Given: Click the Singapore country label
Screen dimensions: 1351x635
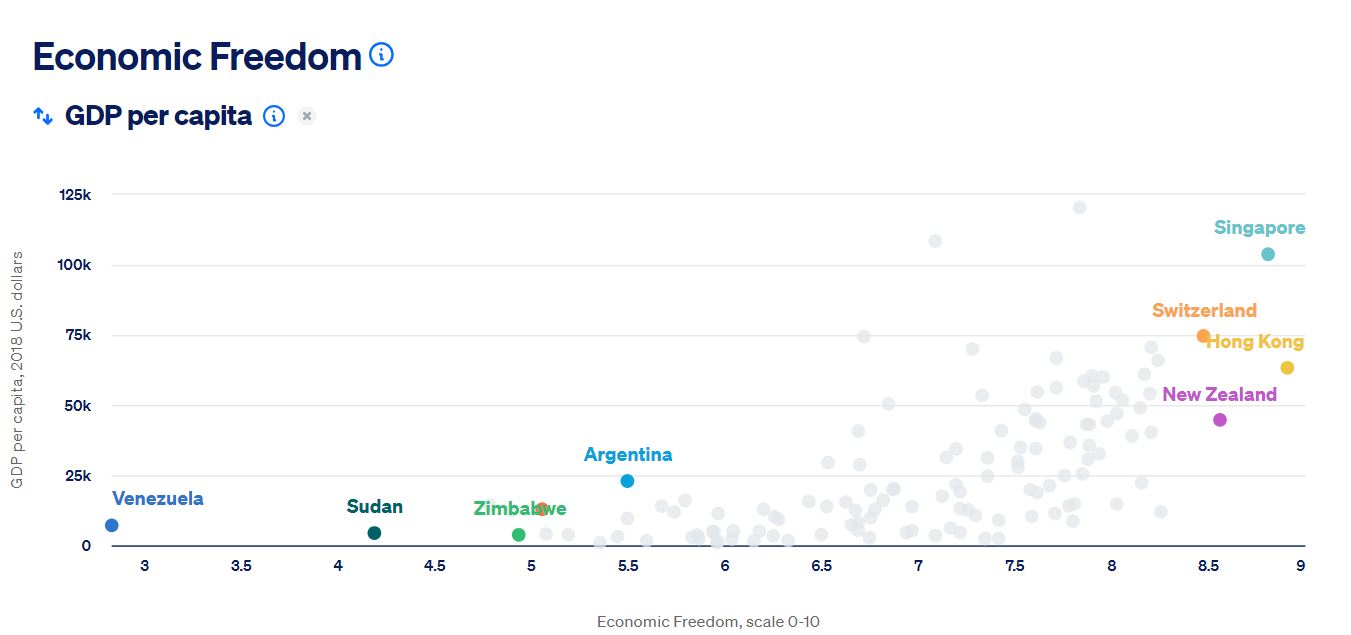Looking at the screenshot, I should 1259,228.
